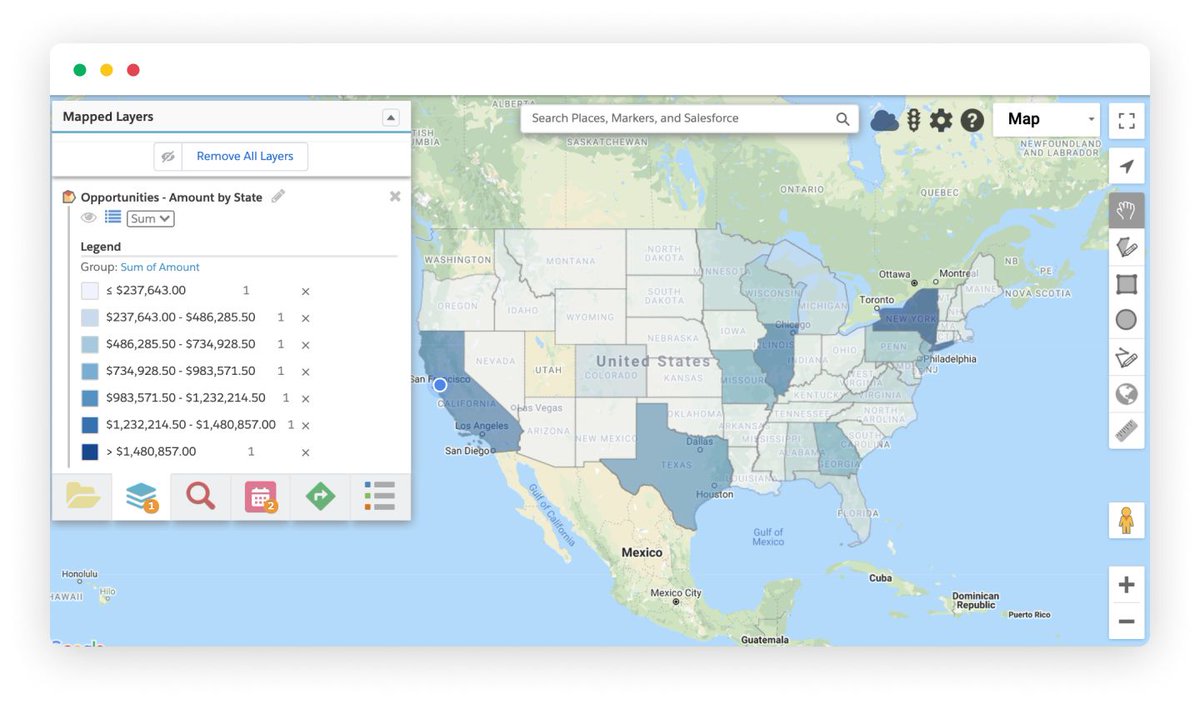Select the circle drawing tool
The width and height of the screenshot is (1200, 704).
(x=1126, y=320)
